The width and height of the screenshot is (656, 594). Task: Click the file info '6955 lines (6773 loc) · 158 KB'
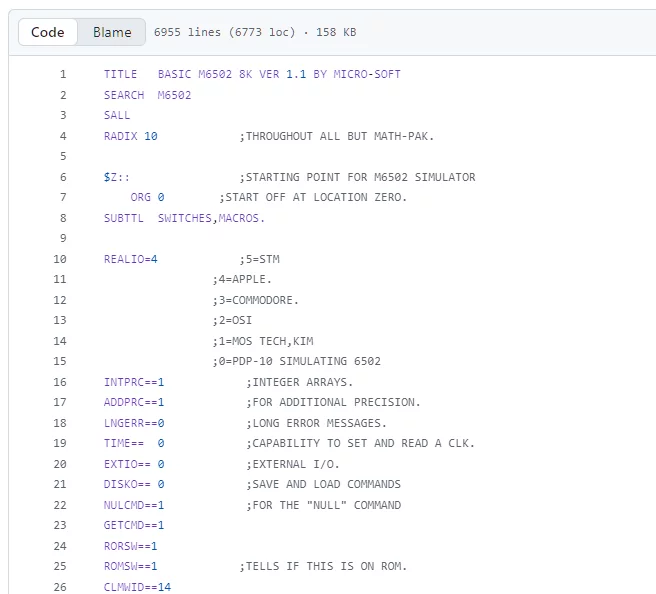coord(255,32)
